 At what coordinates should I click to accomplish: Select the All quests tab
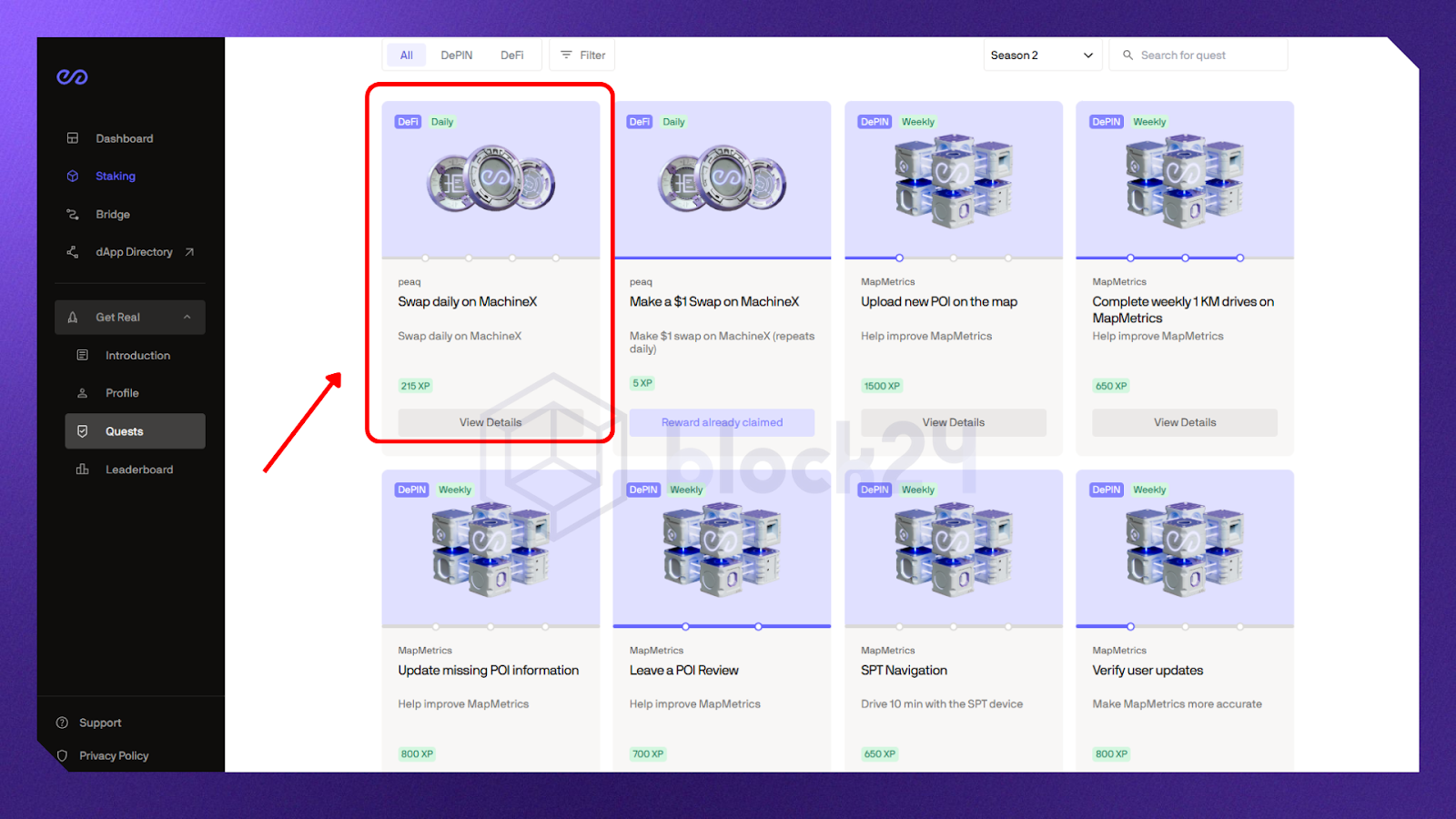pyautogui.click(x=406, y=56)
